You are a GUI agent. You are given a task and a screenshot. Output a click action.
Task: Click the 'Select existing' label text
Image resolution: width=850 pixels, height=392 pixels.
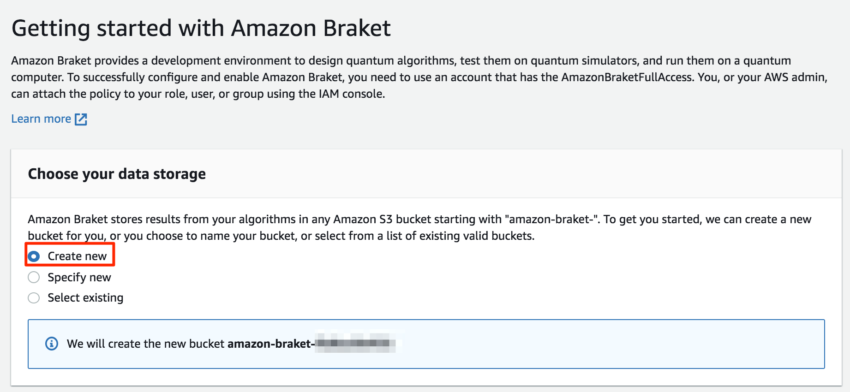point(85,298)
